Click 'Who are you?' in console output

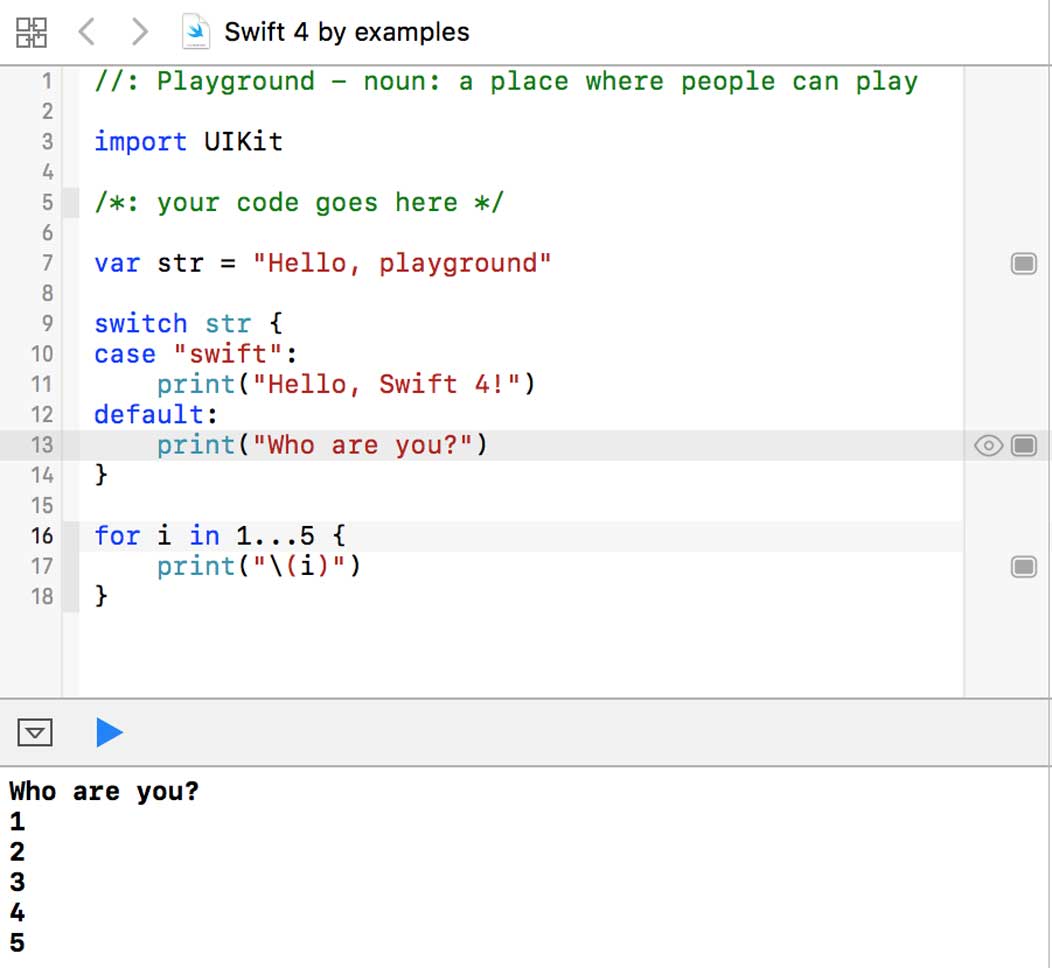click(104, 792)
